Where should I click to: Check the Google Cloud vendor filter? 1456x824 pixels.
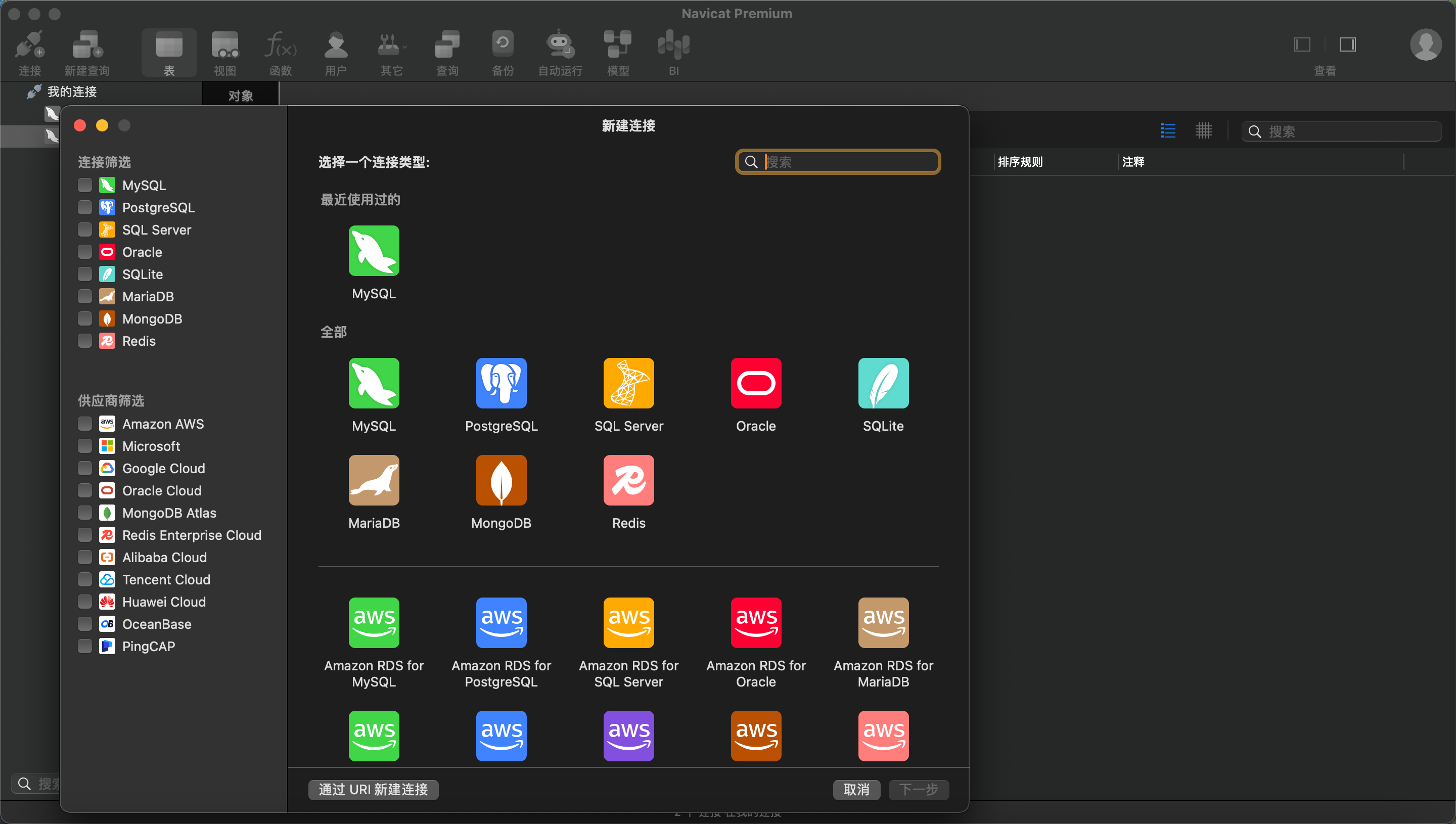84,468
